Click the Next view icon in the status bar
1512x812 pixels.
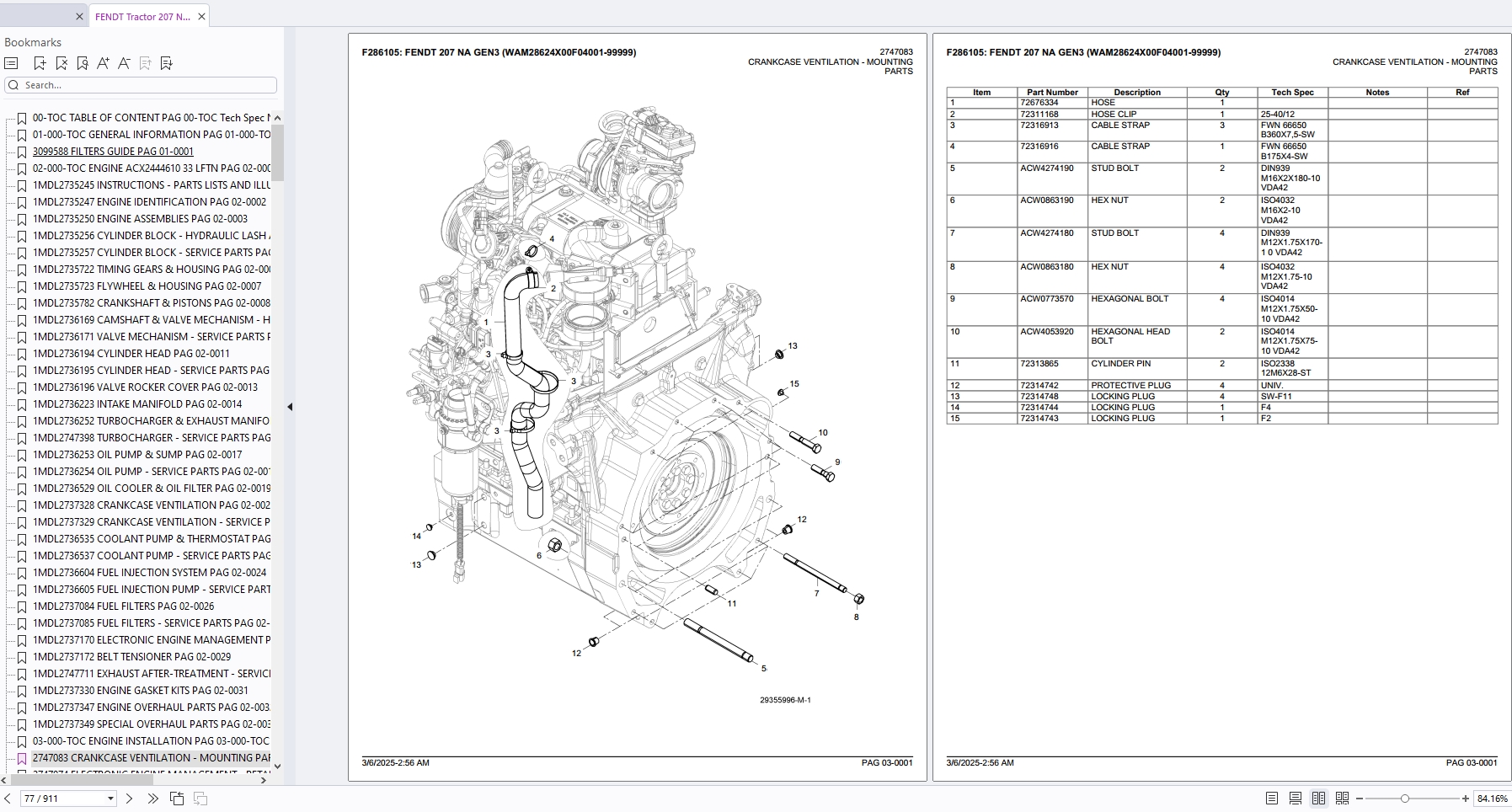coord(200,799)
